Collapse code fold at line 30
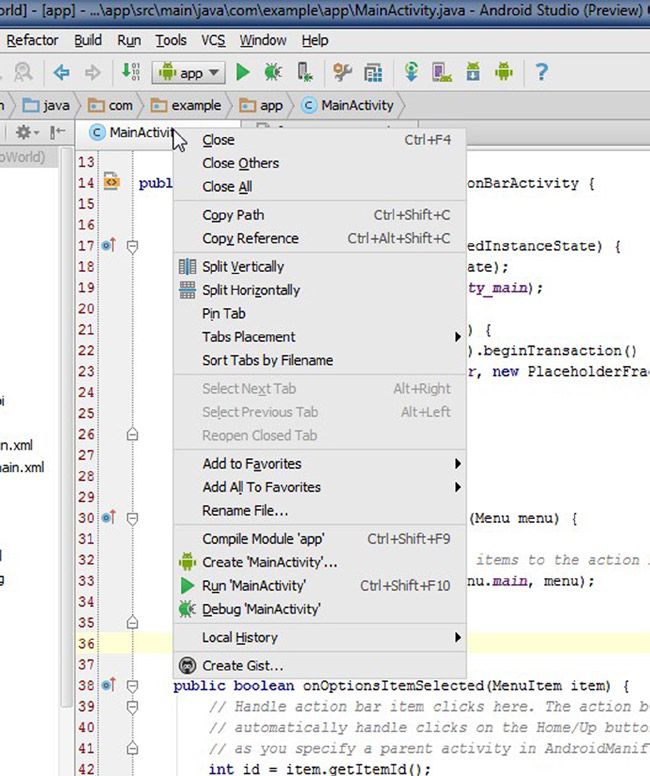This screenshot has height=776, width=650. point(132,519)
